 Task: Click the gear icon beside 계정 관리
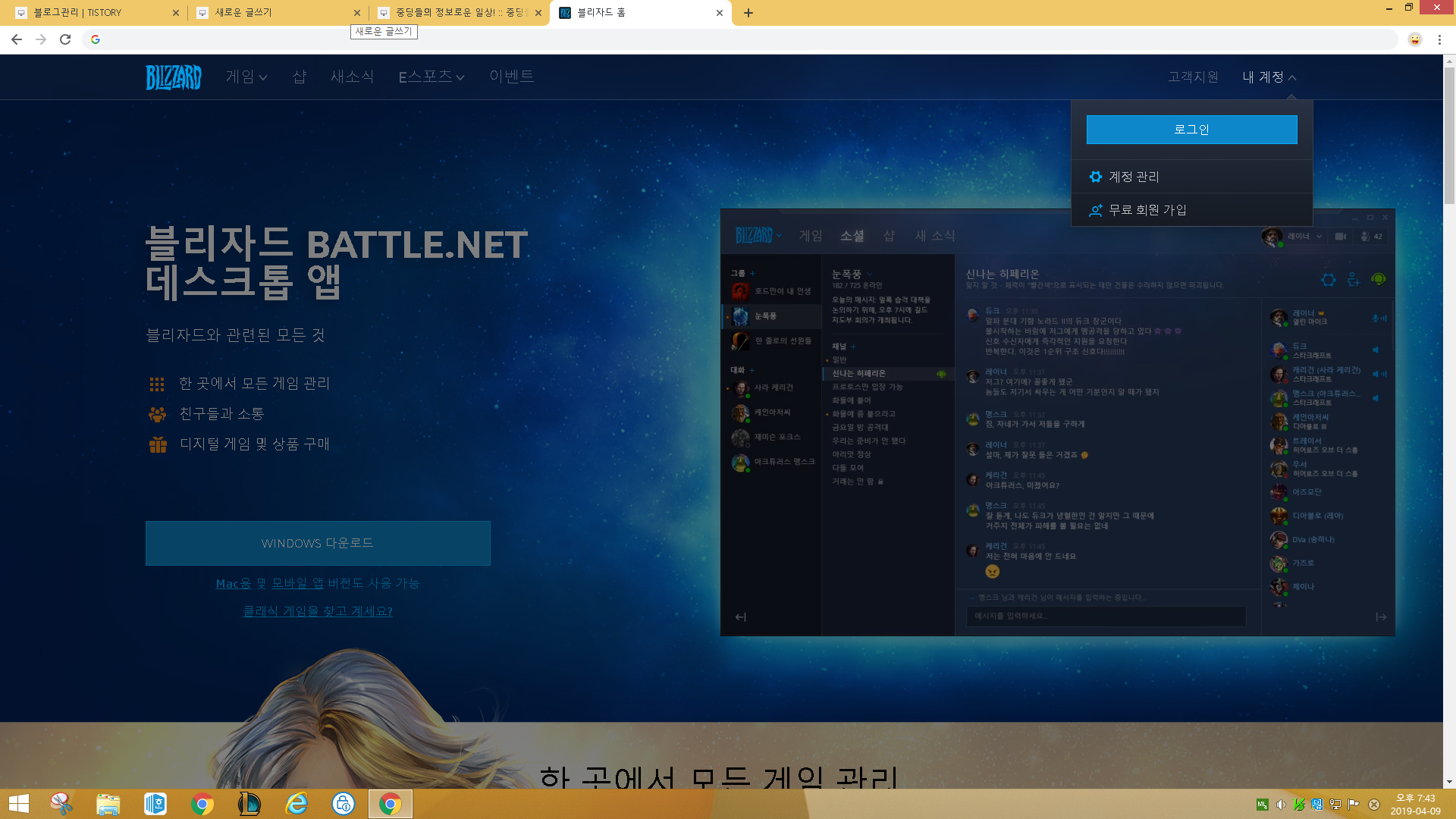click(1095, 177)
